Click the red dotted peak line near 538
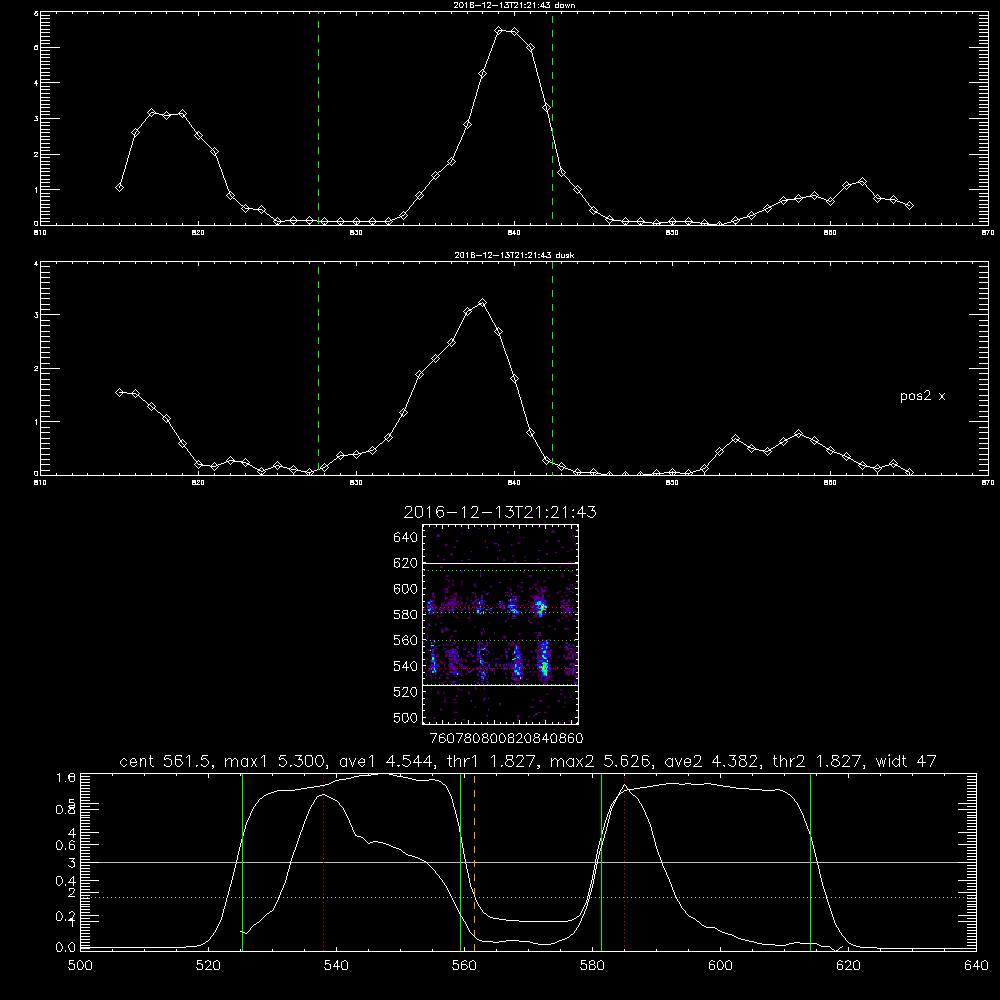This screenshot has width=1000, height=1000. (x=323, y=862)
